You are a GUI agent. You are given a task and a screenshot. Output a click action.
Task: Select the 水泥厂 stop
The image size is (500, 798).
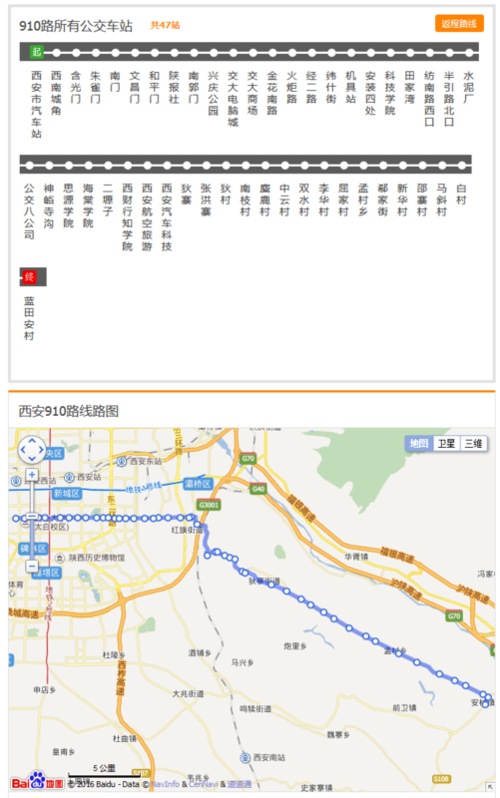click(468, 87)
